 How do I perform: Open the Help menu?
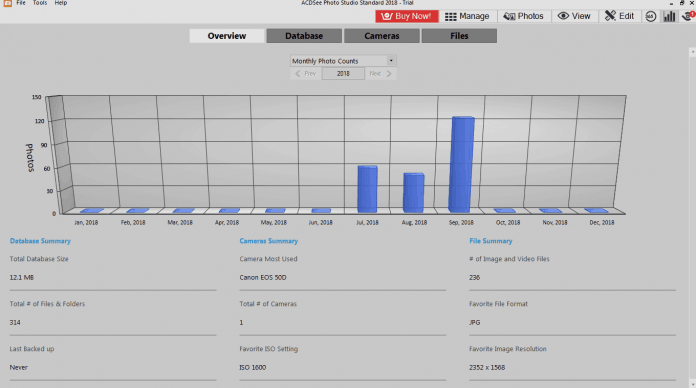pyautogui.click(x=61, y=3)
